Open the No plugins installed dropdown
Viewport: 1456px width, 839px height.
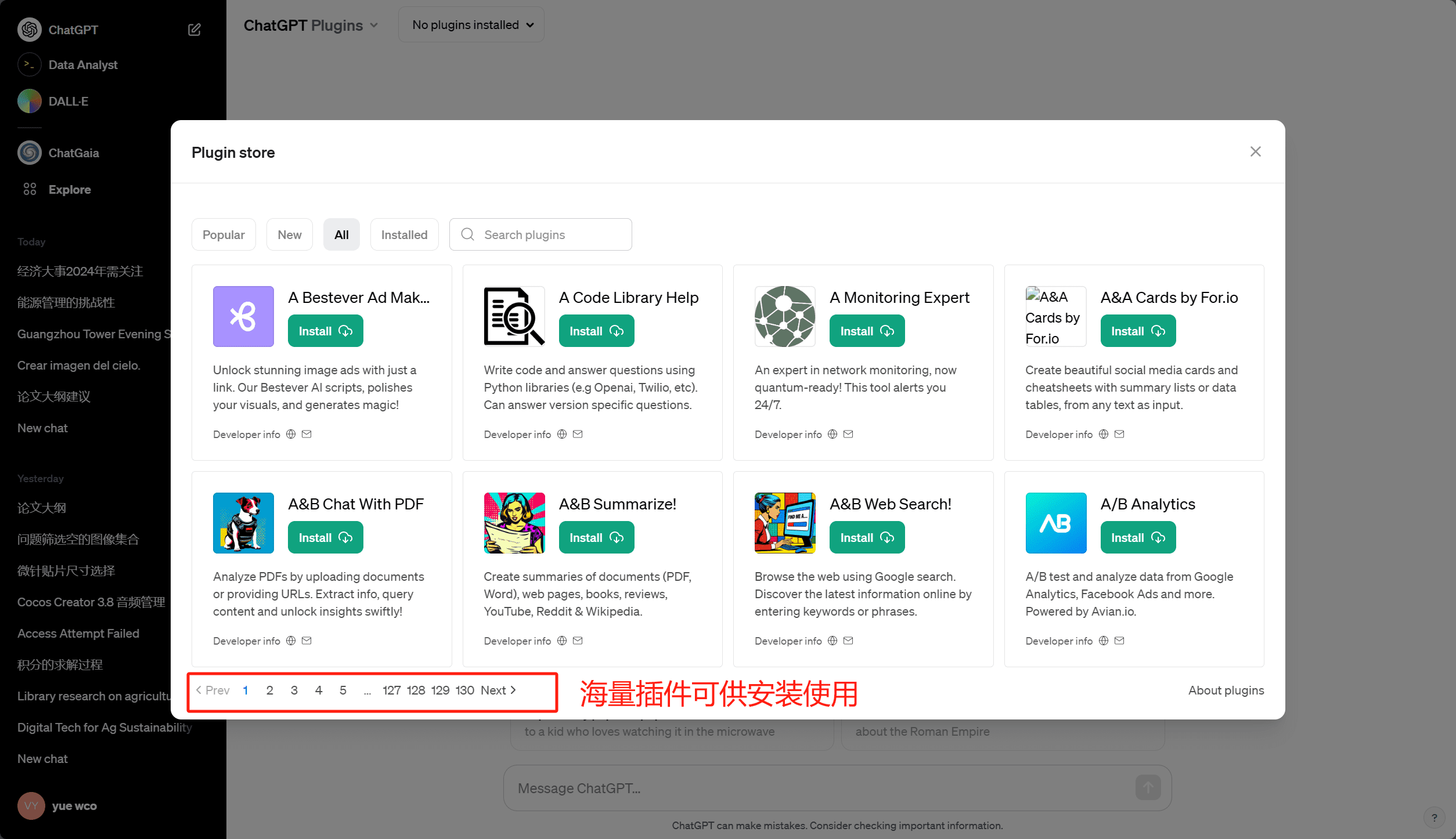pos(472,25)
